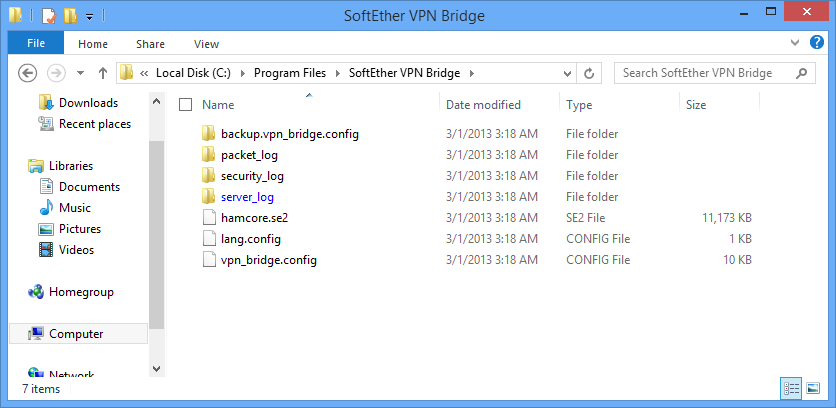Navigate to Local Disk (C:) breadcrumb
Viewport: 836px width, 408px height.
coord(193,73)
